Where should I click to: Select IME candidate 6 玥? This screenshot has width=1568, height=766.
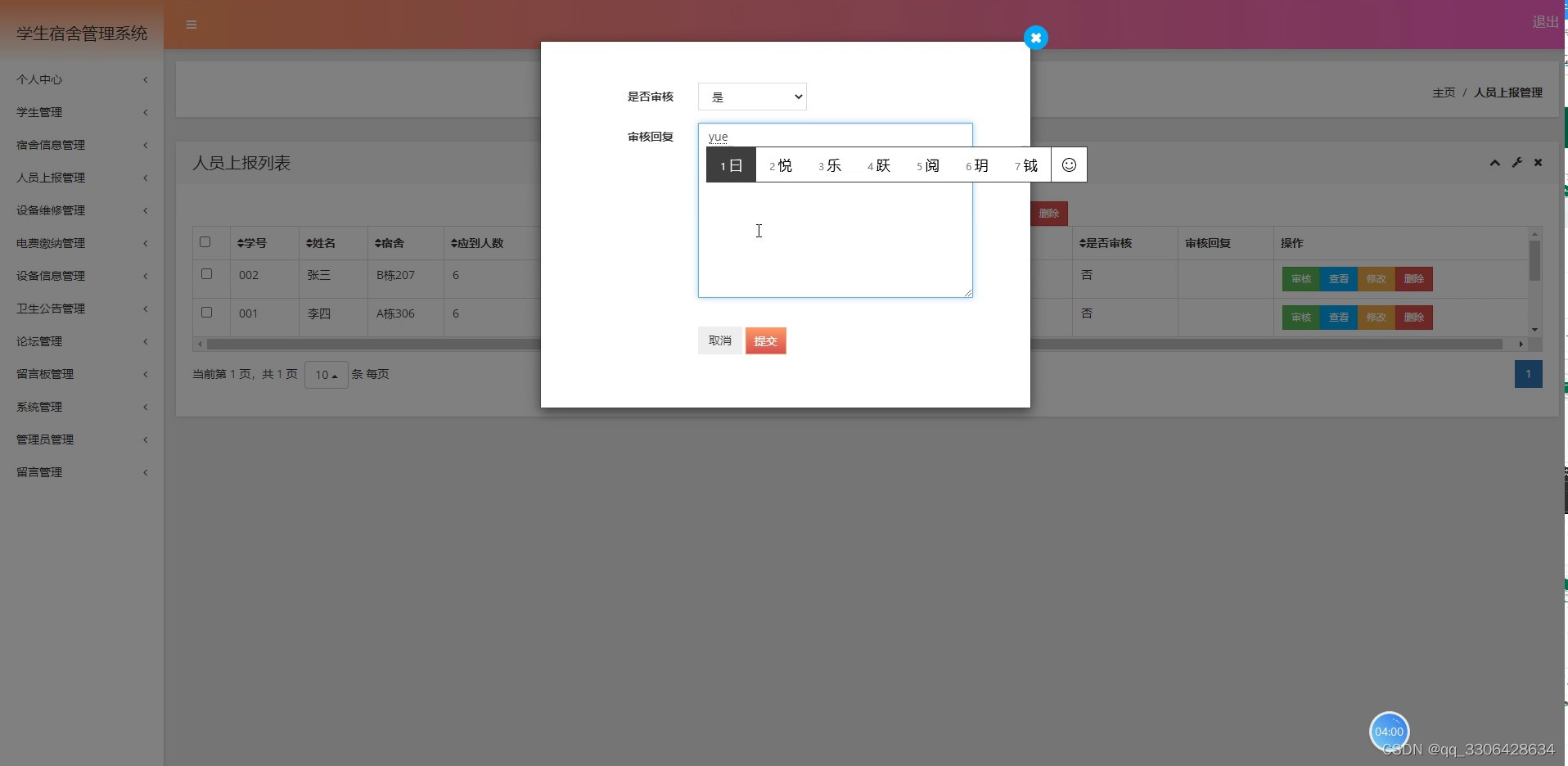click(977, 165)
